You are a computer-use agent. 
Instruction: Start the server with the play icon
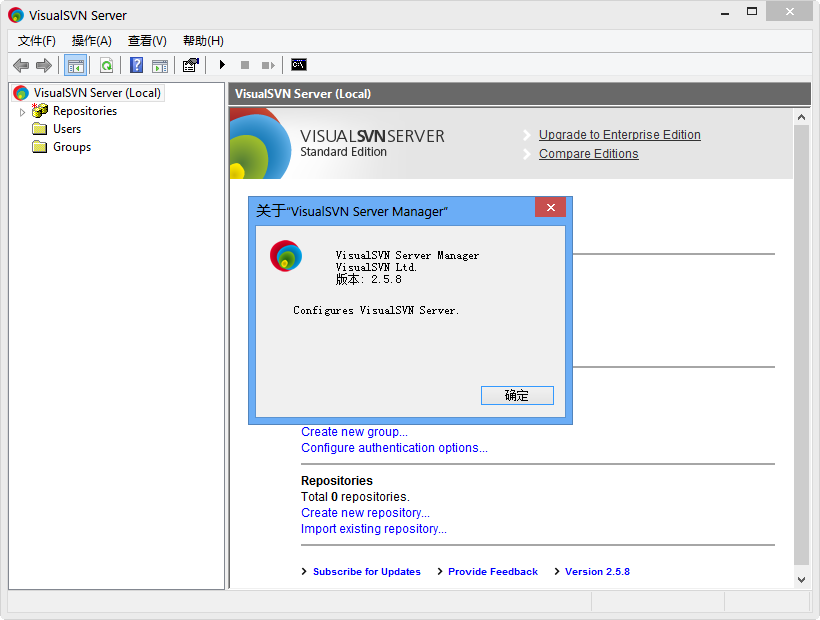222,65
